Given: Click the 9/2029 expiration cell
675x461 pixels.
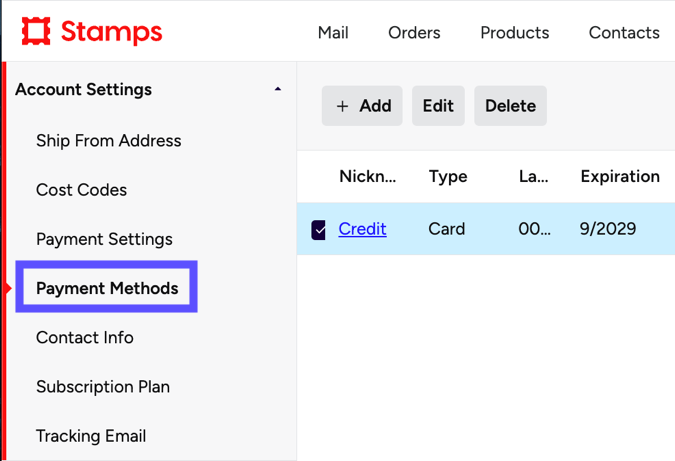Looking at the screenshot, I should pyautogui.click(x=607, y=229).
